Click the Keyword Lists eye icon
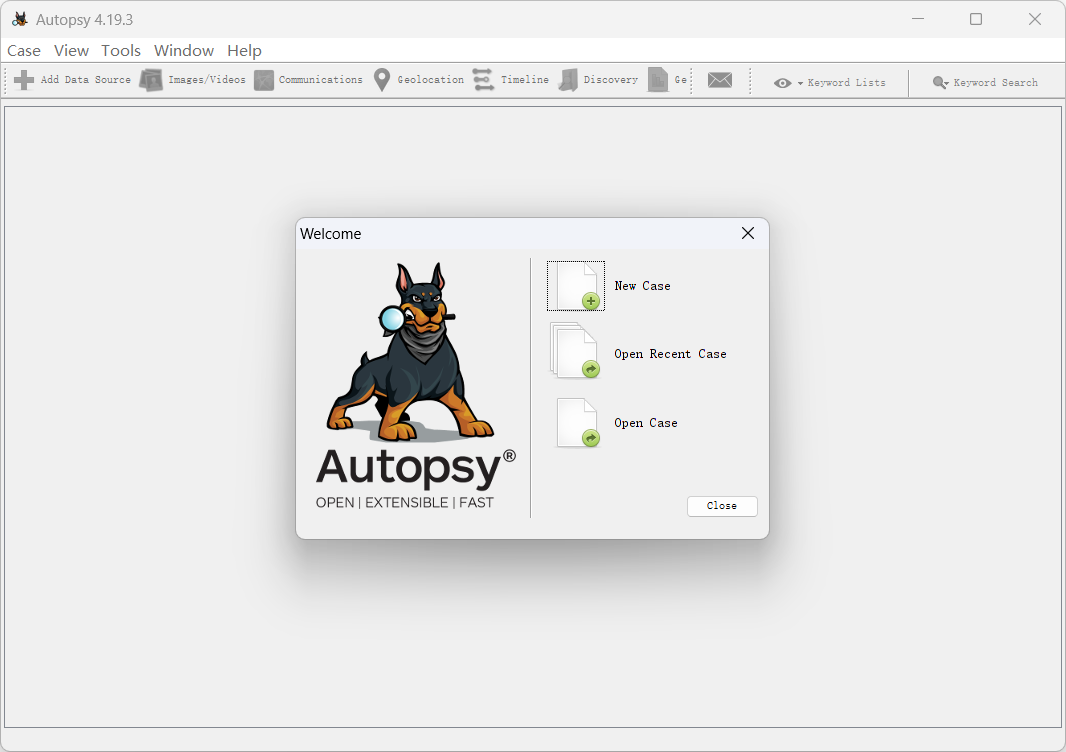Screen dimensions: 1066x752 pyautogui.click(x=783, y=83)
